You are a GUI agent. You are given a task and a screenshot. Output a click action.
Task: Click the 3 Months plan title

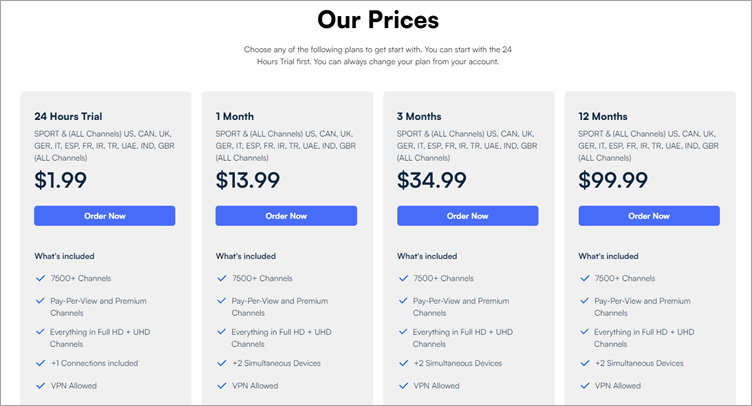click(x=419, y=116)
